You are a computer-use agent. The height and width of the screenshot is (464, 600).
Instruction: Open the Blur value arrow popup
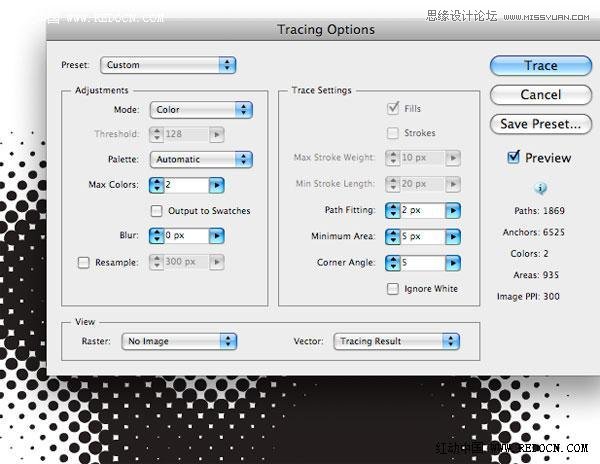[217, 236]
